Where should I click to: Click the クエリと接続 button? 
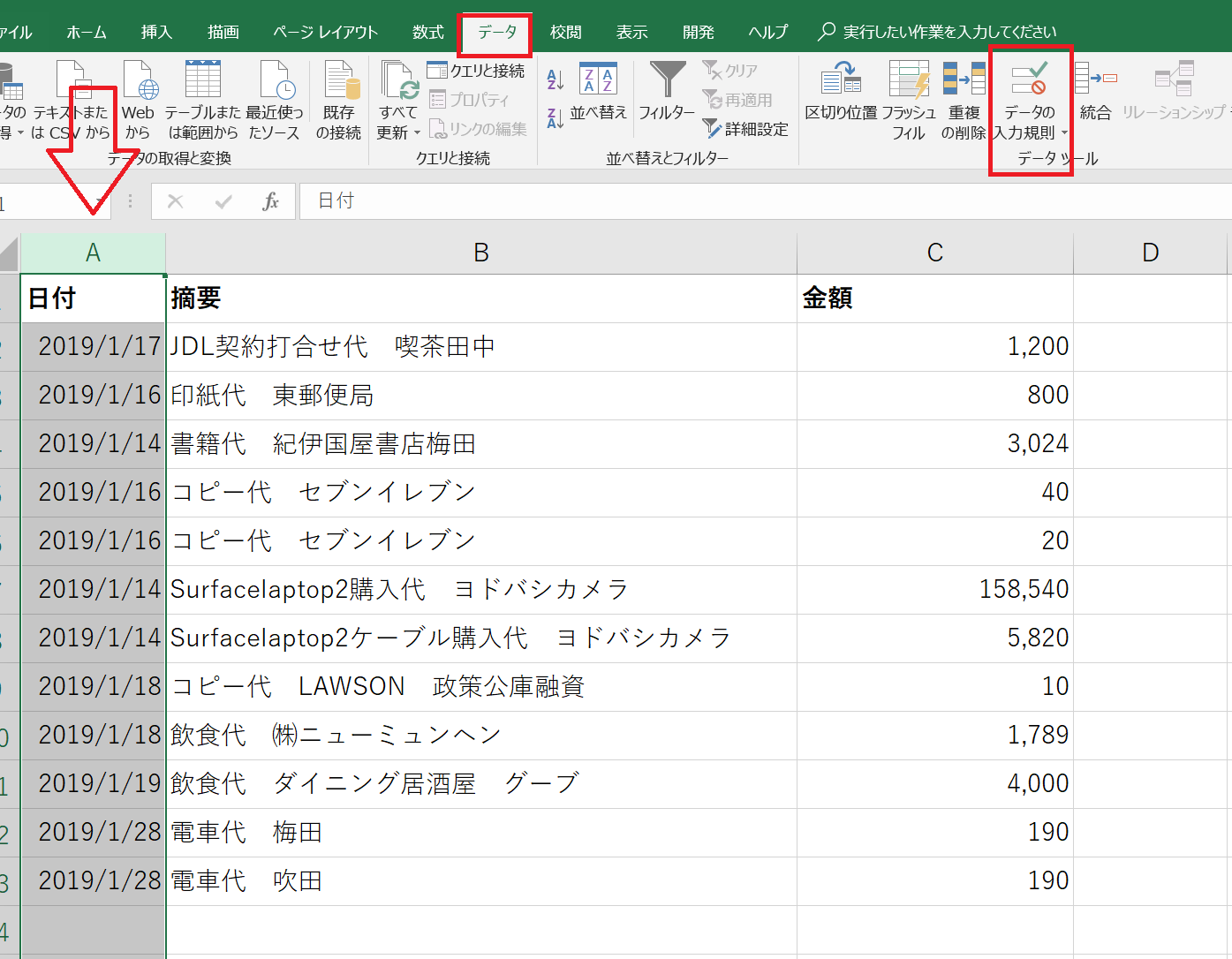click(476, 71)
